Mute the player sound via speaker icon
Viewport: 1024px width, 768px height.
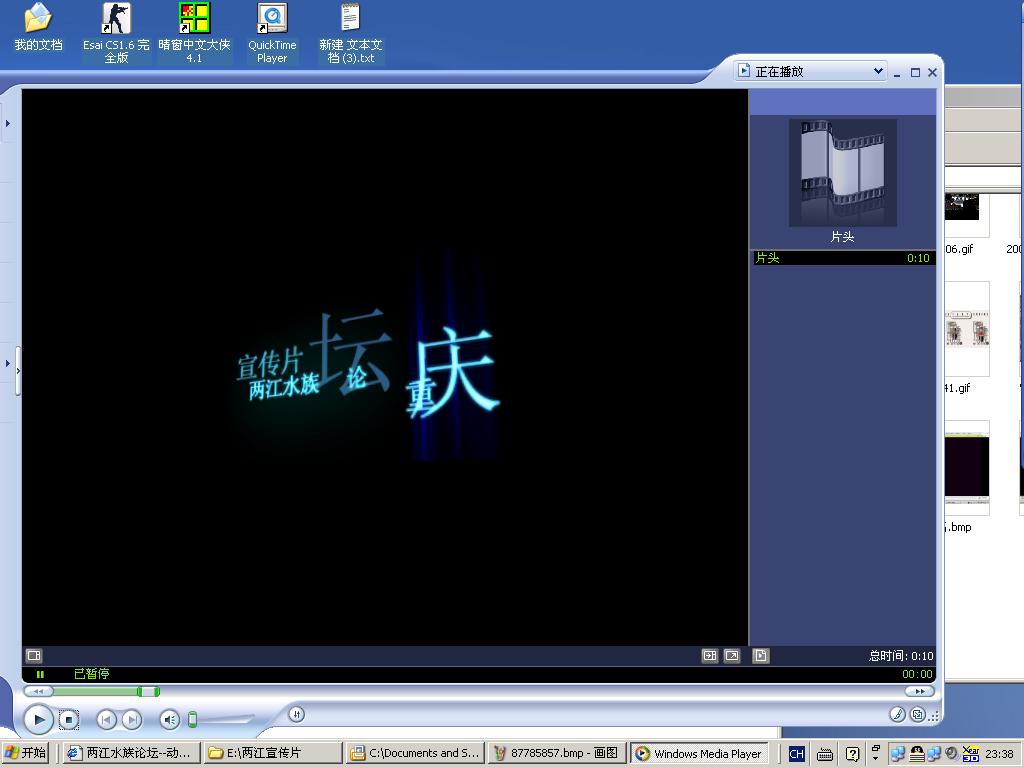click(x=169, y=719)
